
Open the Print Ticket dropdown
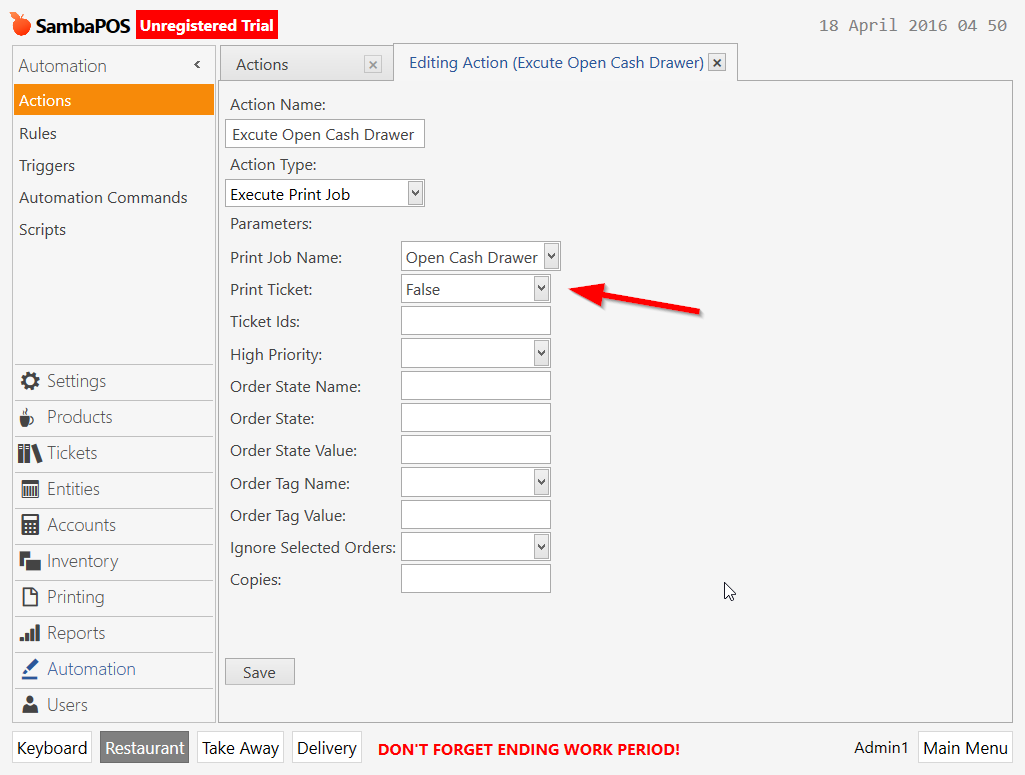pyautogui.click(x=541, y=288)
